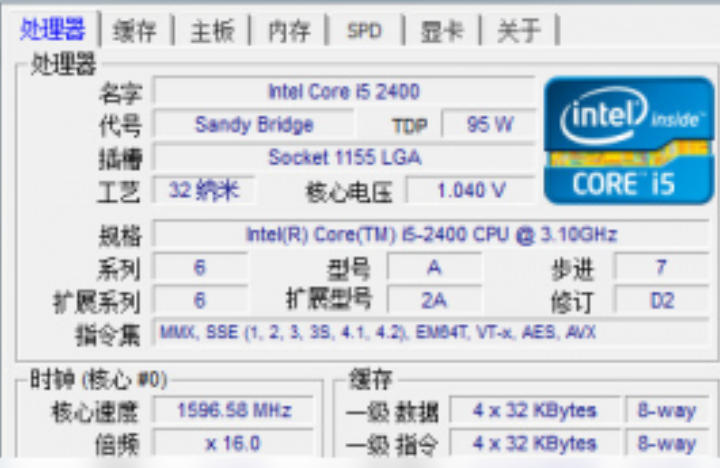720x468 pixels.
Task: Open the 缓存 tab
Action: click(135, 31)
